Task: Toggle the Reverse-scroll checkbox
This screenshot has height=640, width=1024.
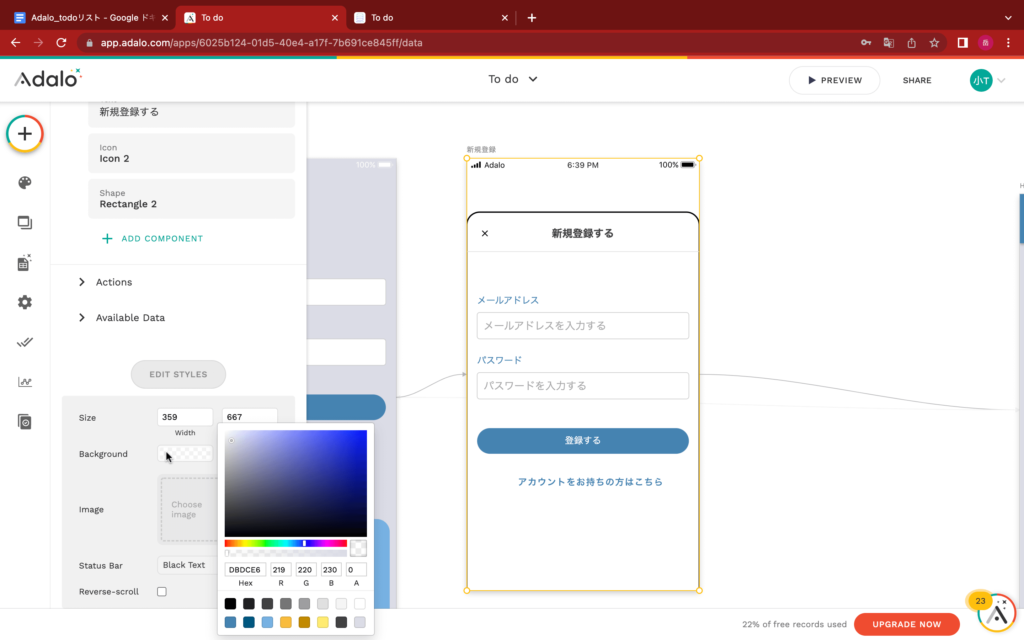Action: pos(161,591)
